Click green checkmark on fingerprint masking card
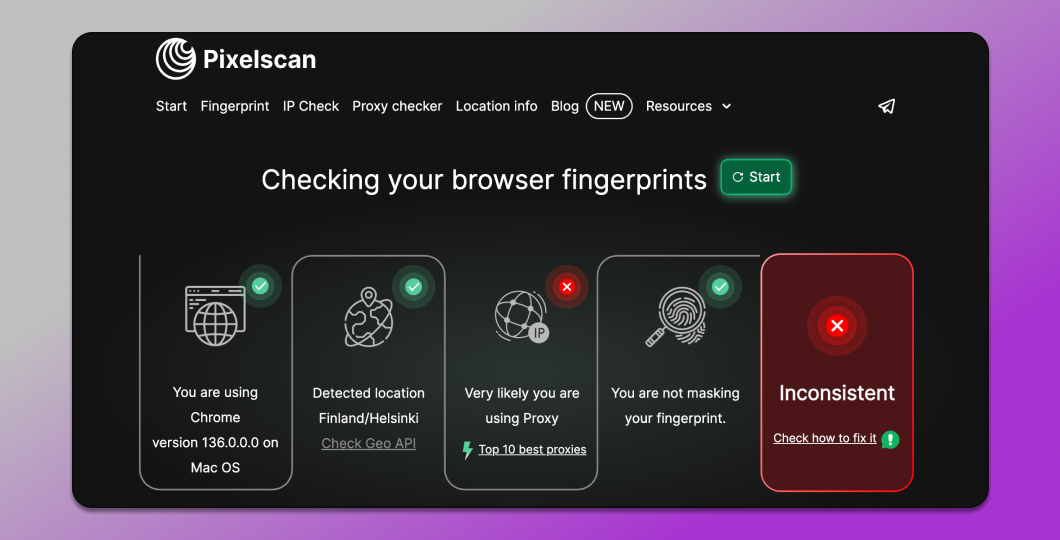 [720, 287]
